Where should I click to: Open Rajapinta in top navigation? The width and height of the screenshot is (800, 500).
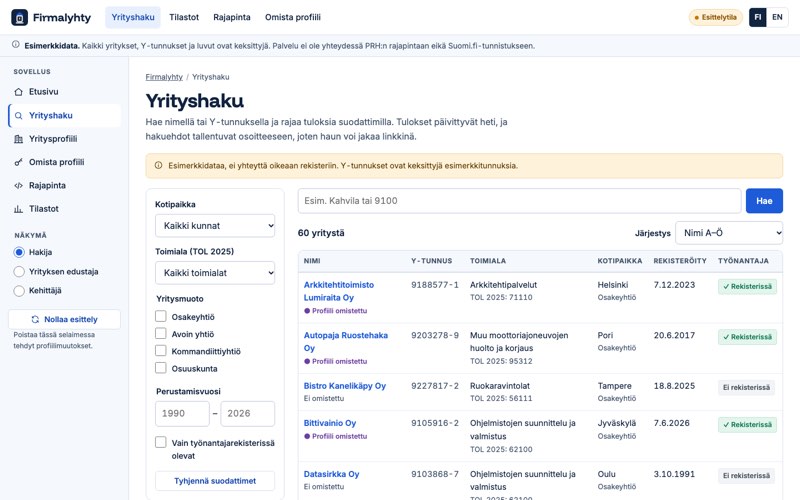click(232, 17)
